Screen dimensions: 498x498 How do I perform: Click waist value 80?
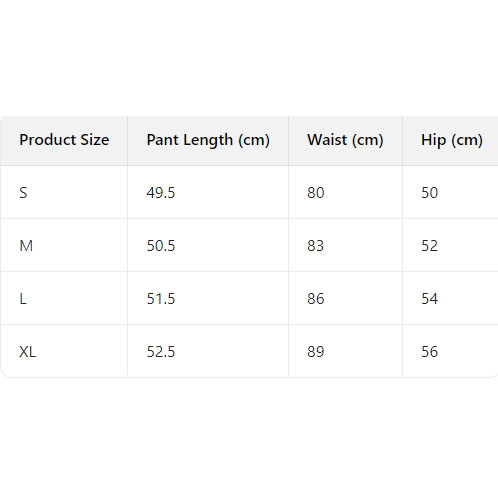tap(316, 193)
